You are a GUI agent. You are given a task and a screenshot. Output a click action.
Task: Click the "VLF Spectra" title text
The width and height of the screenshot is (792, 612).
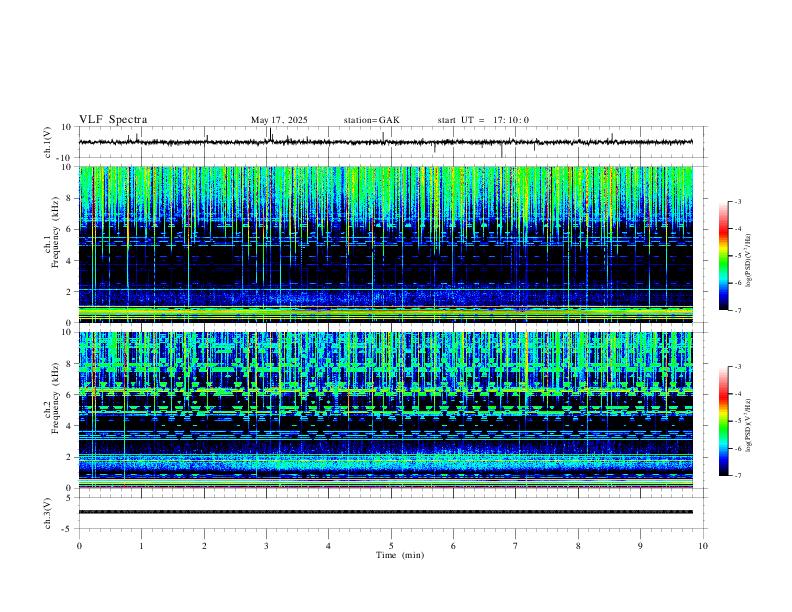[113, 120]
